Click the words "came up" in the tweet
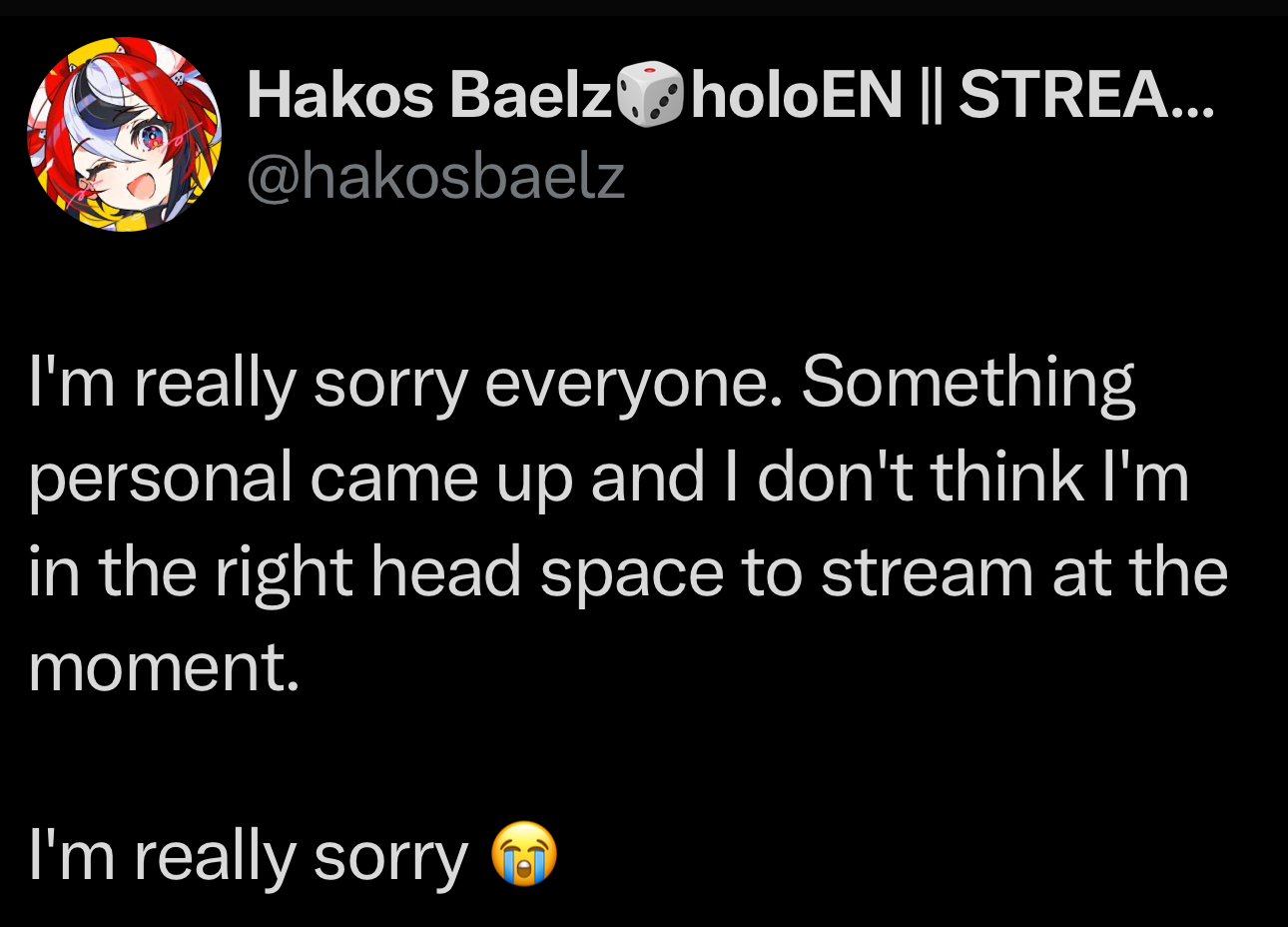 tap(441, 477)
